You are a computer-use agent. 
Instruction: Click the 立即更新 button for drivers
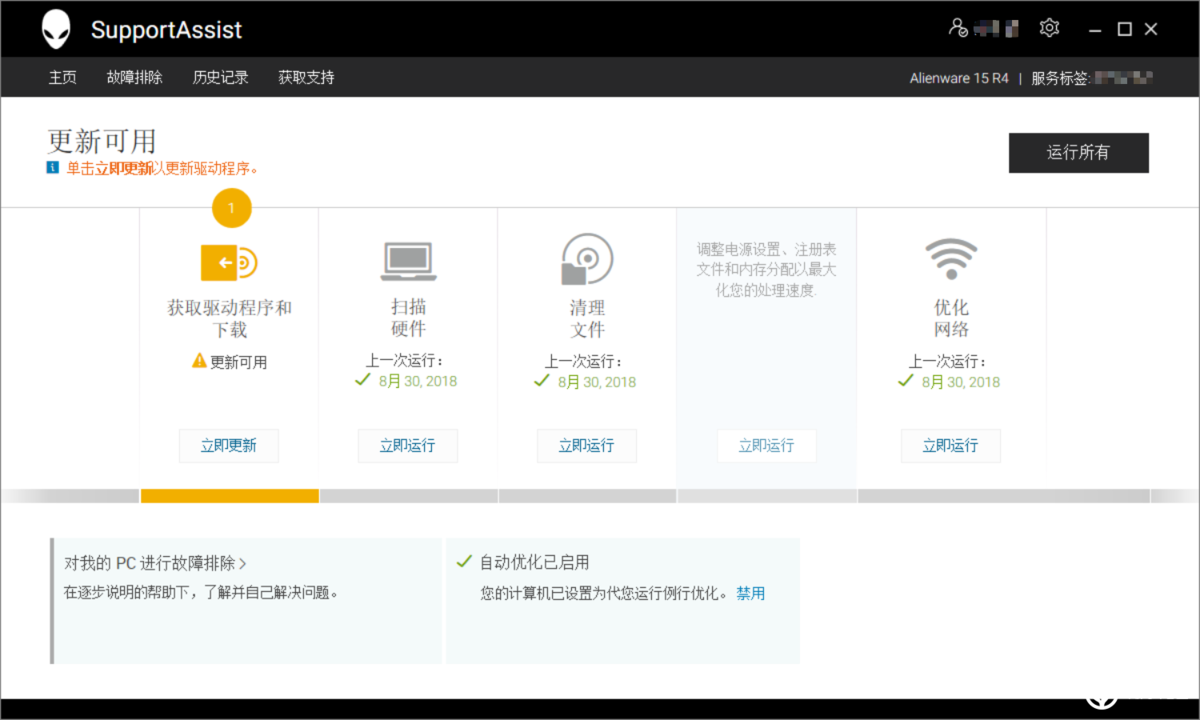tap(229, 446)
